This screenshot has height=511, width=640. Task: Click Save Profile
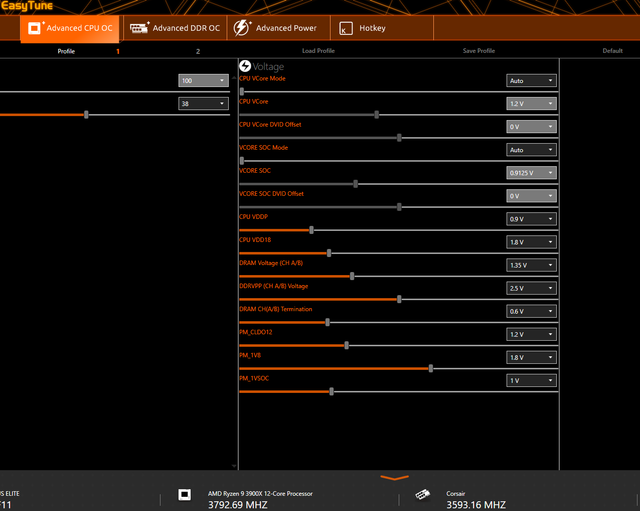coord(479,51)
